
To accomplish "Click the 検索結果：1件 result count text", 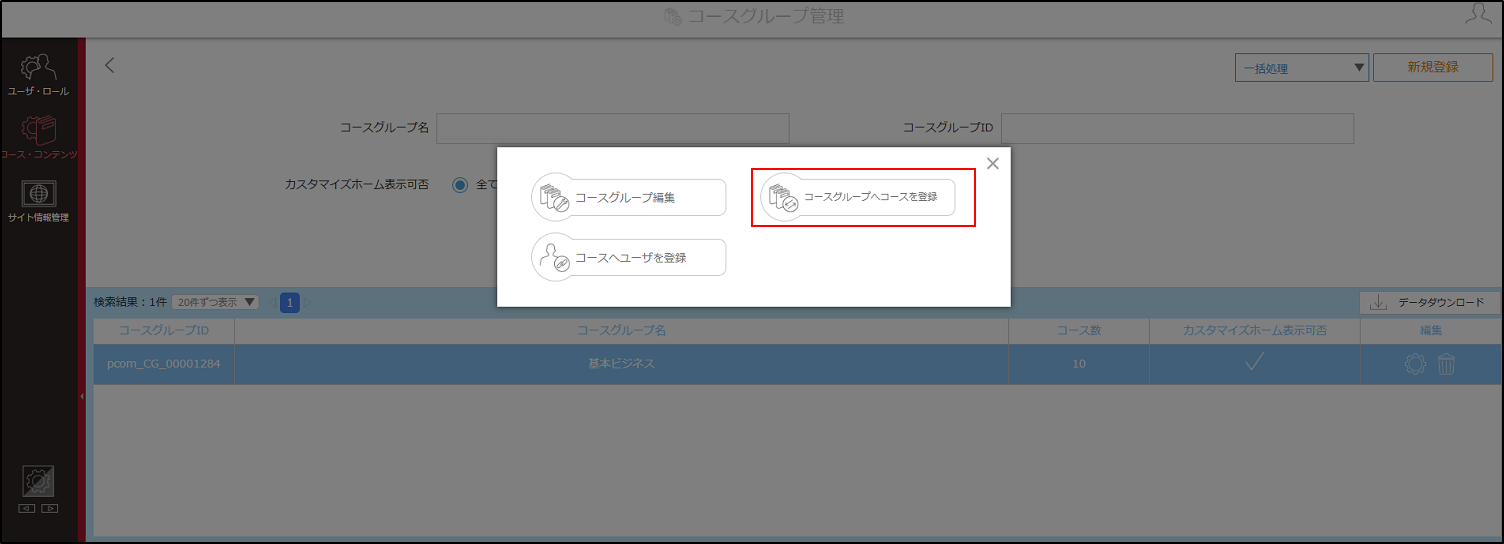I will 130,302.
